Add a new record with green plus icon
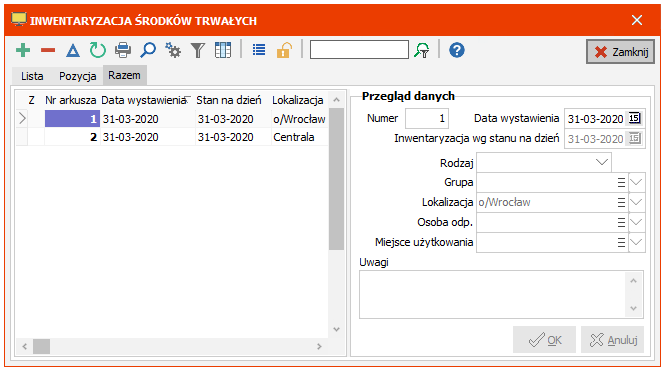The height and width of the screenshot is (371, 665). pos(23,50)
